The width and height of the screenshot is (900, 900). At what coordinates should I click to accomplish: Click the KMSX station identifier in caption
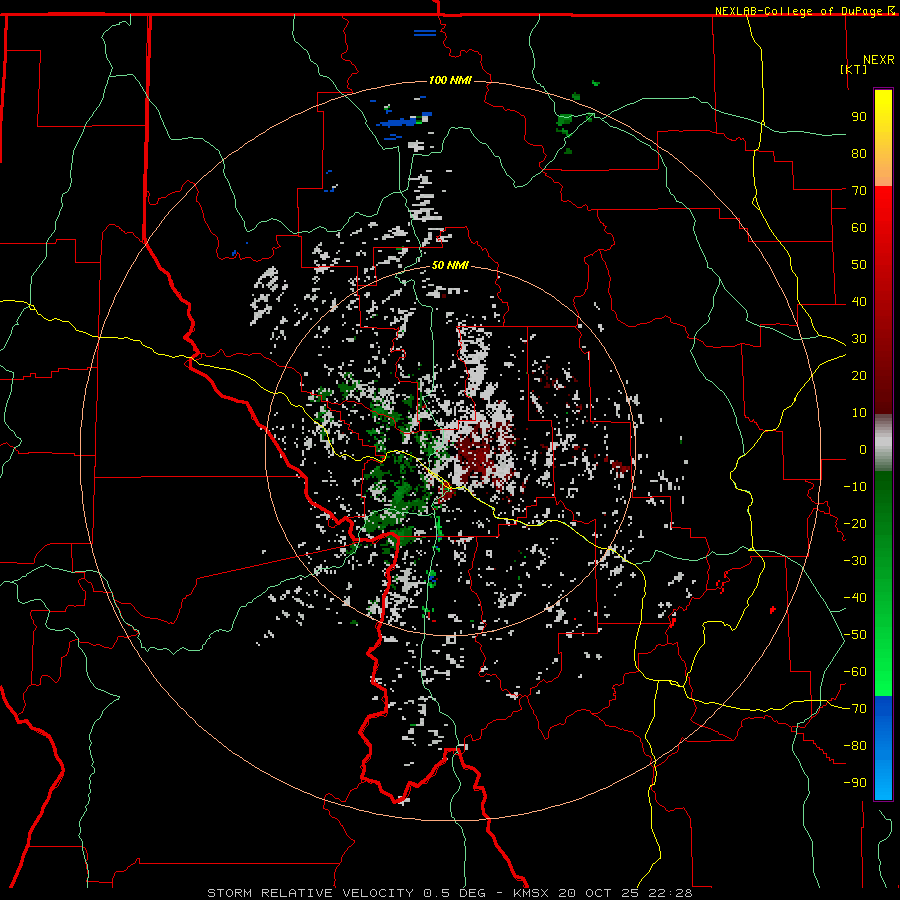(x=532, y=893)
